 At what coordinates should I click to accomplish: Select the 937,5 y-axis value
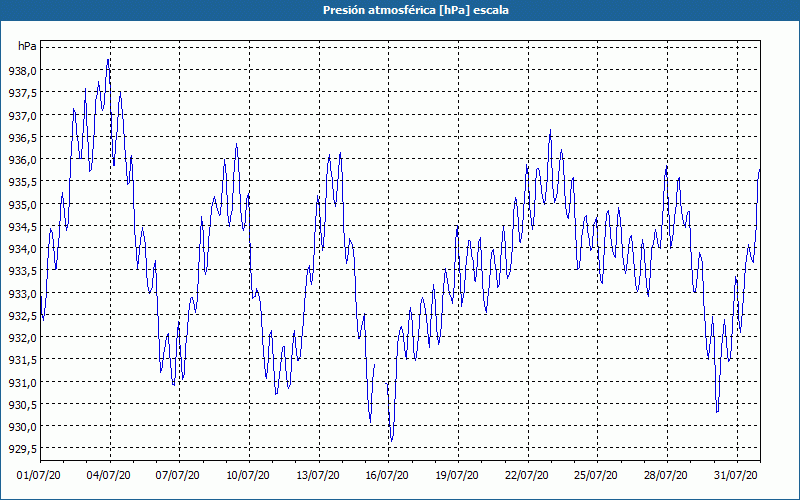tap(22, 93)
